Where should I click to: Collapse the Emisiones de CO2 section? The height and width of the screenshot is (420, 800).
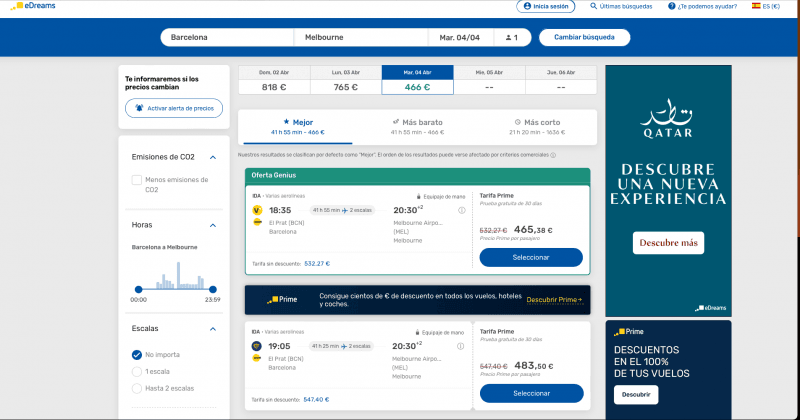pos(213,157)
